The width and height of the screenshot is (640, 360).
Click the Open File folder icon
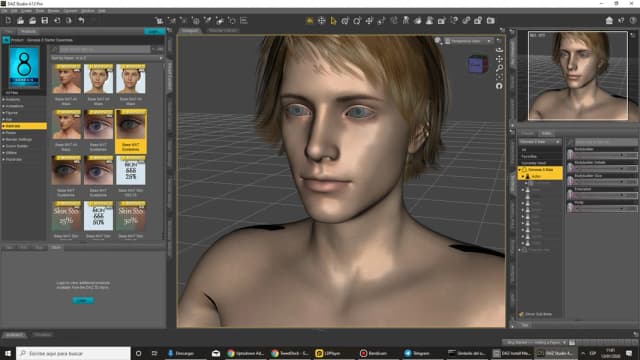pos(20,20)
